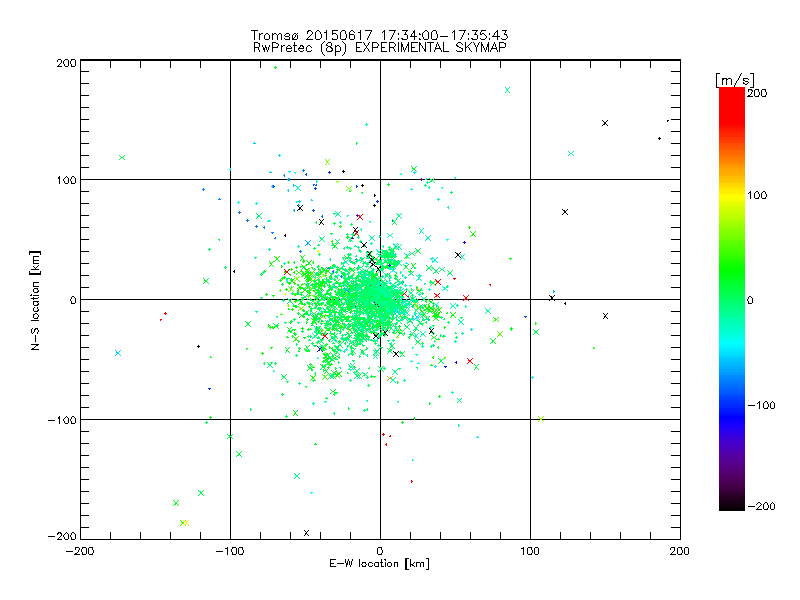Click the y-axis tick label '-200'
The image size is (800, 600).
62,536
